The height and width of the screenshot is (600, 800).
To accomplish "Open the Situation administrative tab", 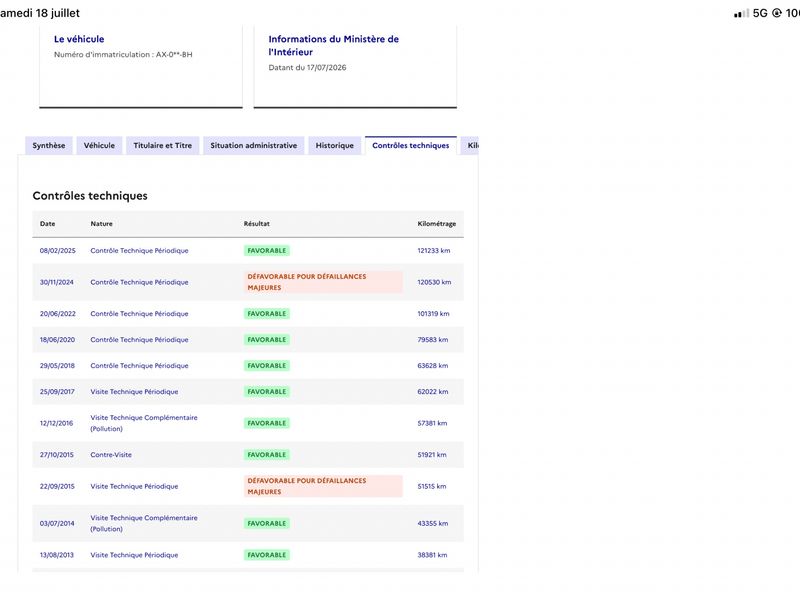I will click(254, 145).
